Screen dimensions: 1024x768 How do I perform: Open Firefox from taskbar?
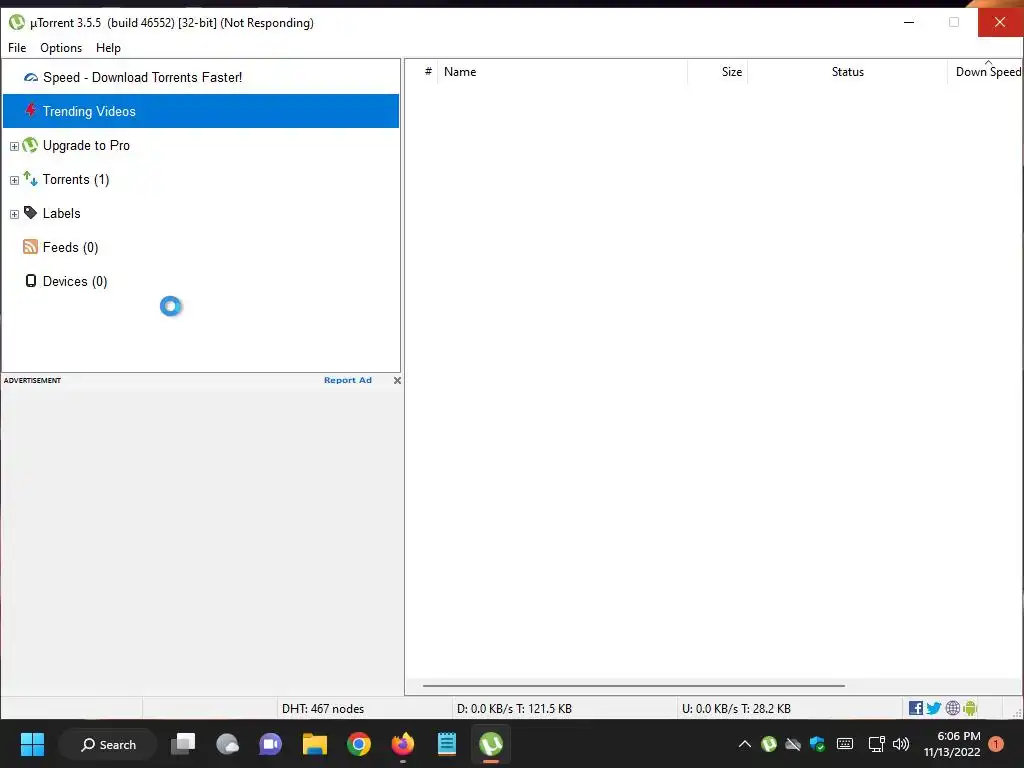point(402,744)
